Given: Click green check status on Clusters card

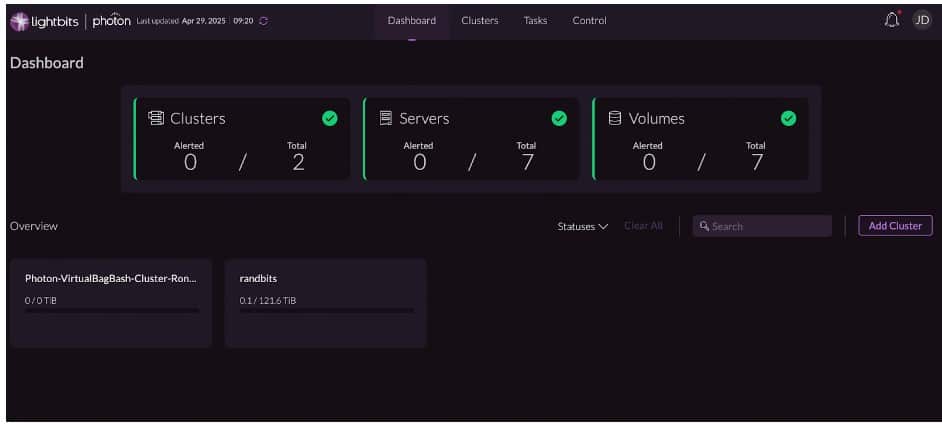Looking at the screenshot, I should tap(329, 118).
